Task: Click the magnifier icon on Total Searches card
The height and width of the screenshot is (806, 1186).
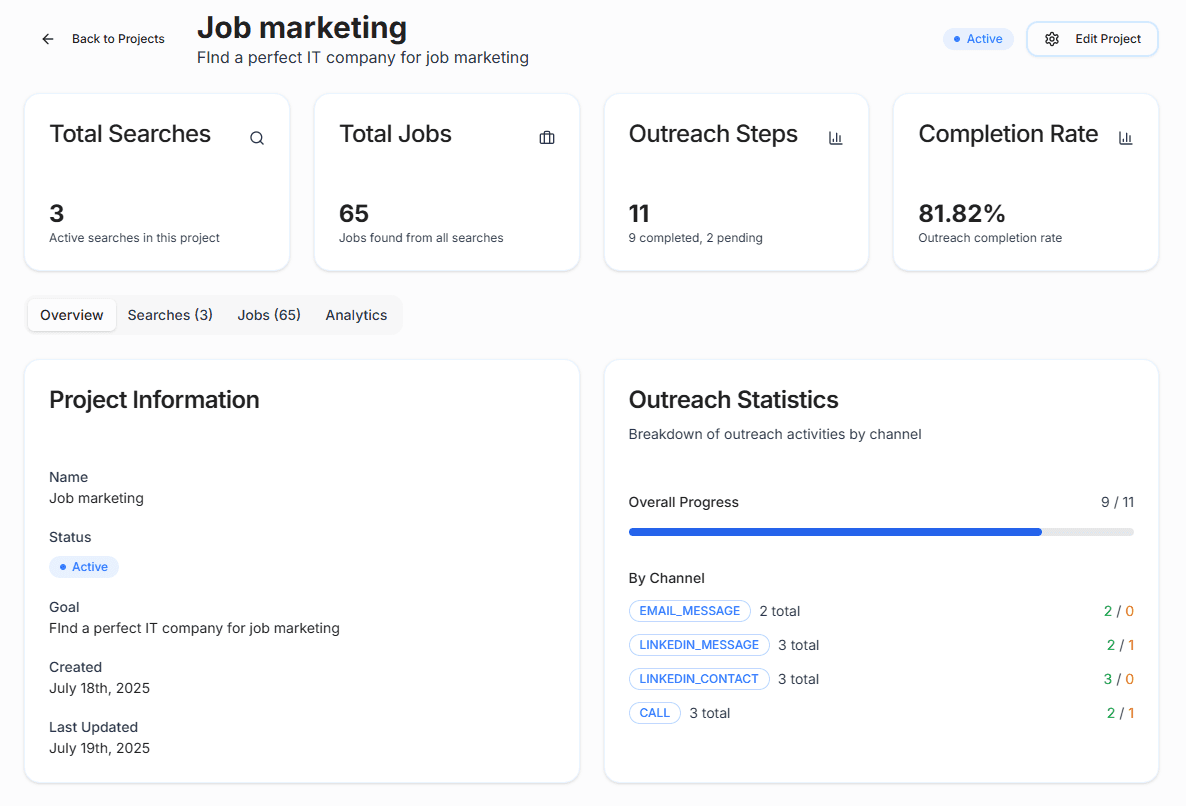Action: tap(257, 138)
